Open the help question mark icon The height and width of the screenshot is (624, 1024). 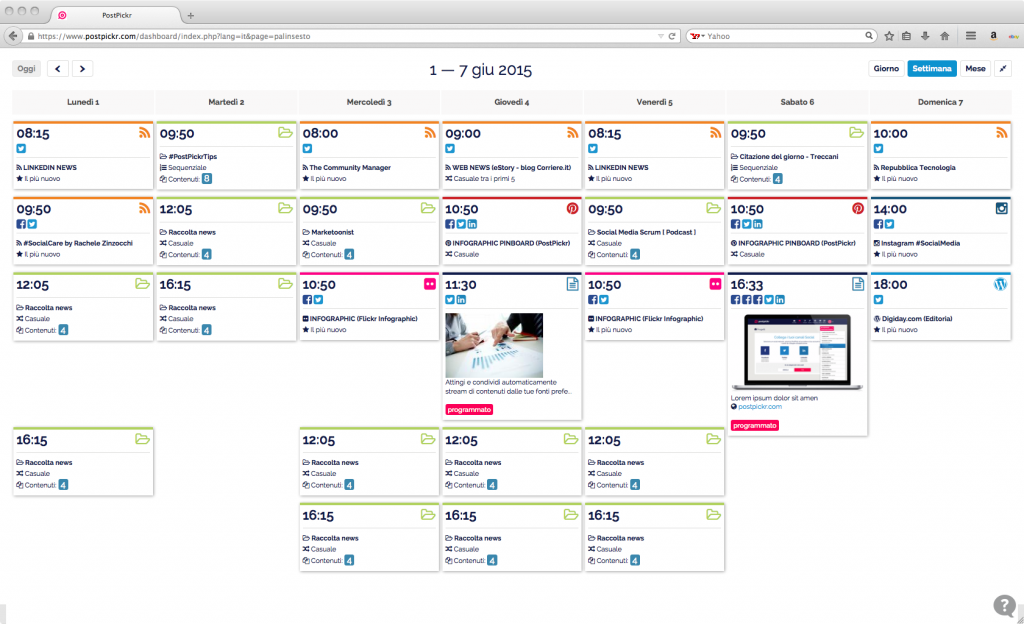pos(1004,605)
